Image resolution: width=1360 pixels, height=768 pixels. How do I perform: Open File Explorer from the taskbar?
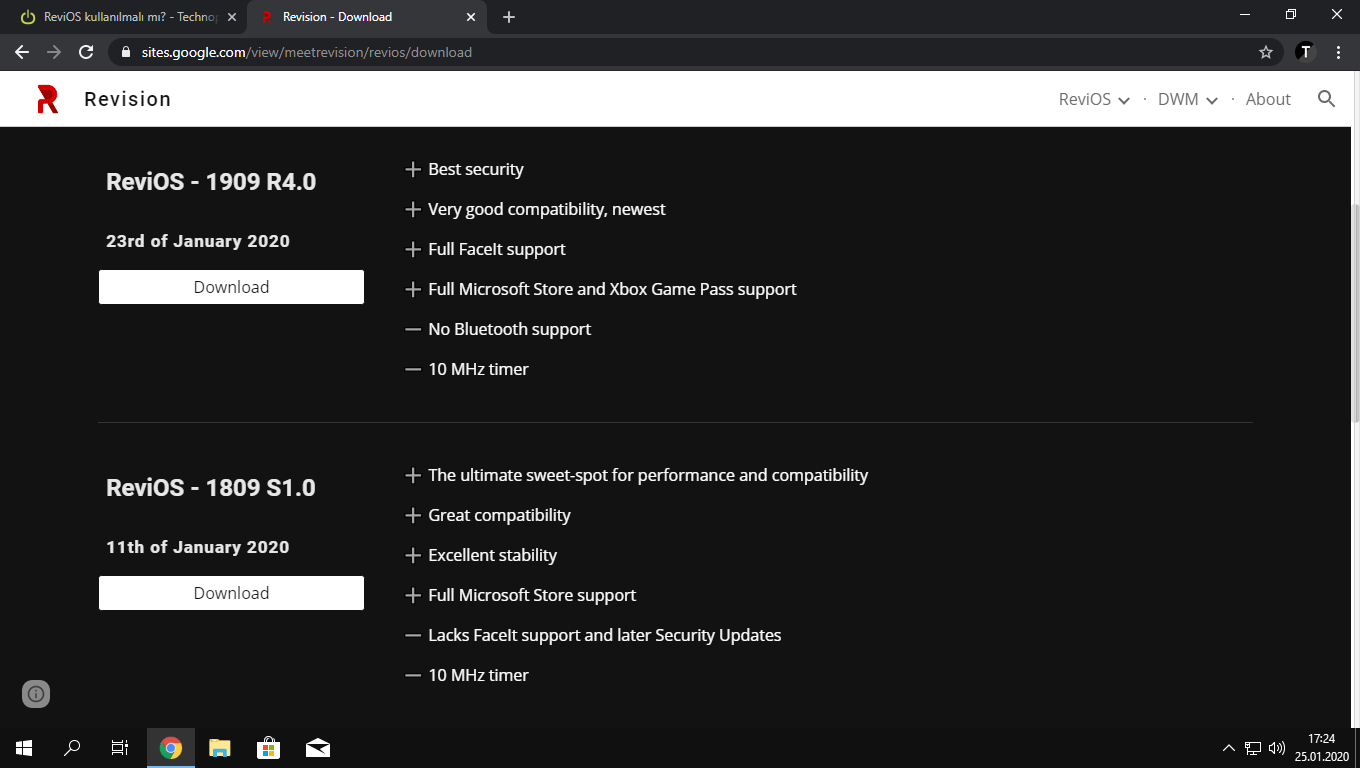[220, 748]
